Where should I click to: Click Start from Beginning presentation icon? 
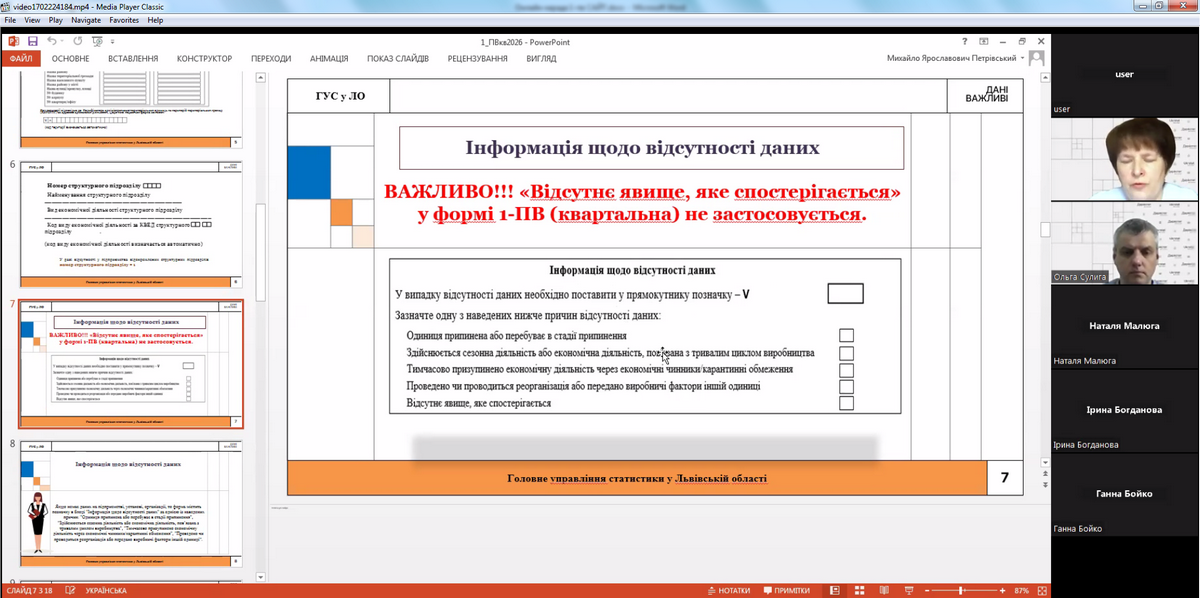[x=97, y=40]
